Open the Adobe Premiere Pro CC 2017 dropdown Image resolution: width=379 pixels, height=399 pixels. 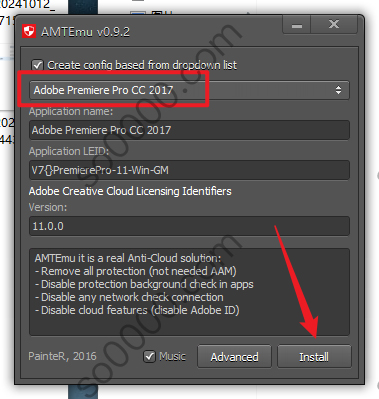pos(189,90)
